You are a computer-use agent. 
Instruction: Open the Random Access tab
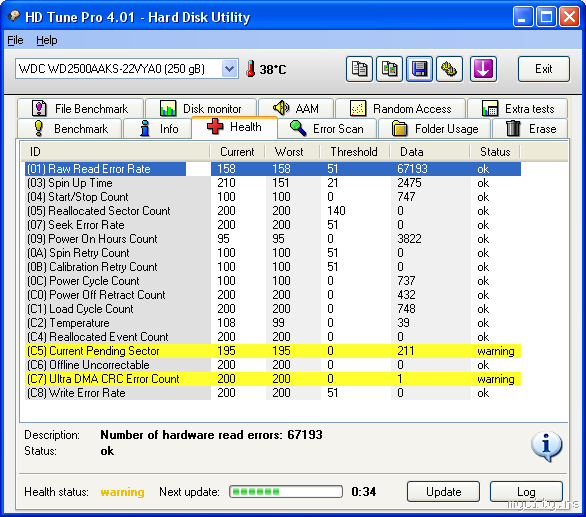[x=401, y=108]
